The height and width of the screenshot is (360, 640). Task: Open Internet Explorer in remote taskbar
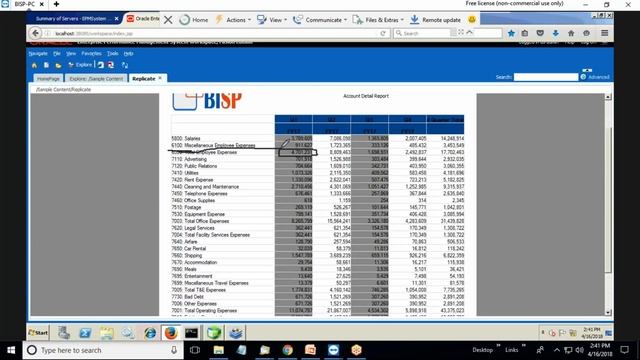click(x=149, y=333)
